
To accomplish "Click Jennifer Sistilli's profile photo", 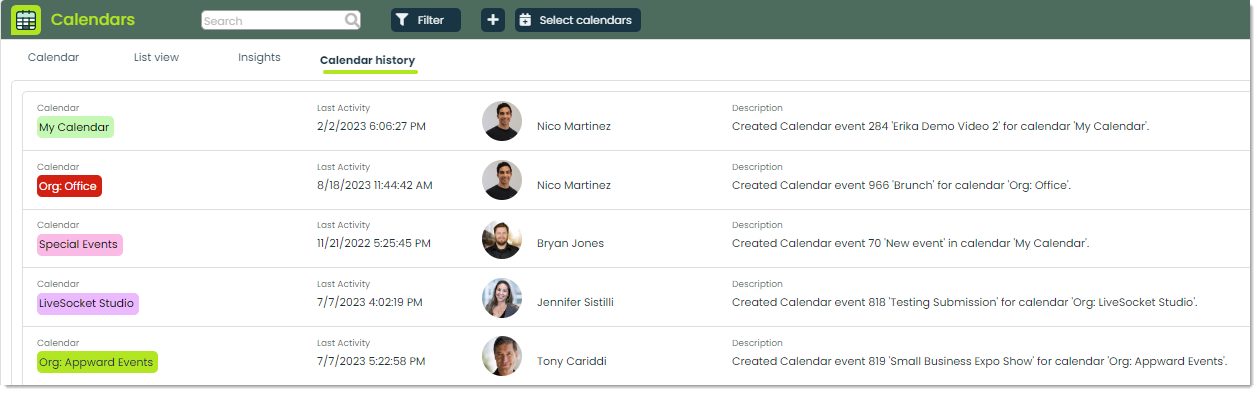I will (502, 297).
